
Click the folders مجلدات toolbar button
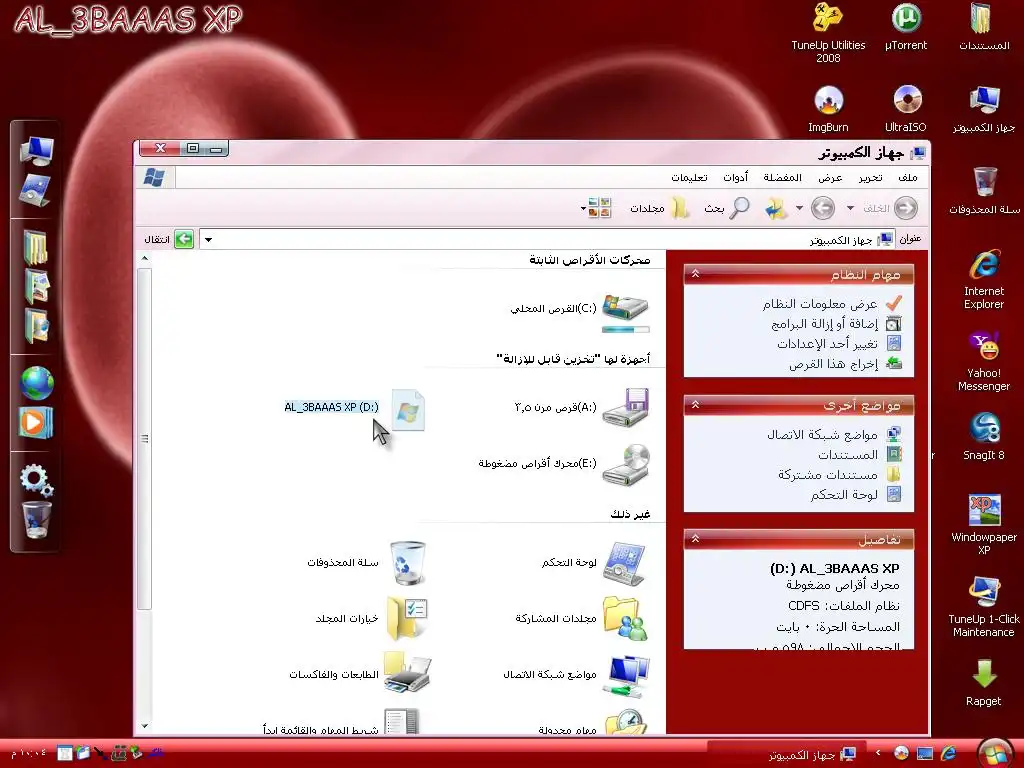(x=660, y=208)
